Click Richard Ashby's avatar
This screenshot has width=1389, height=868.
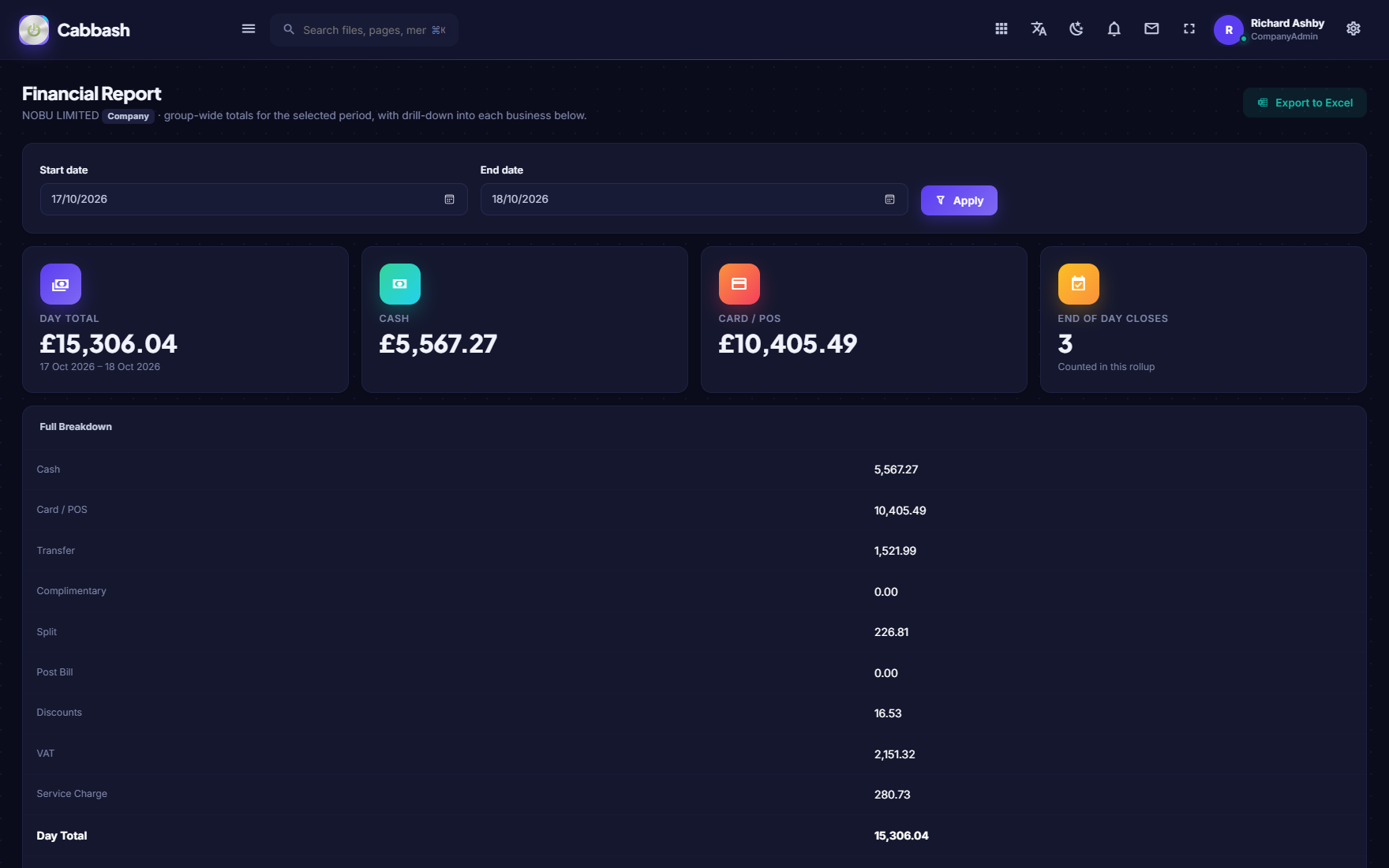1229,30
